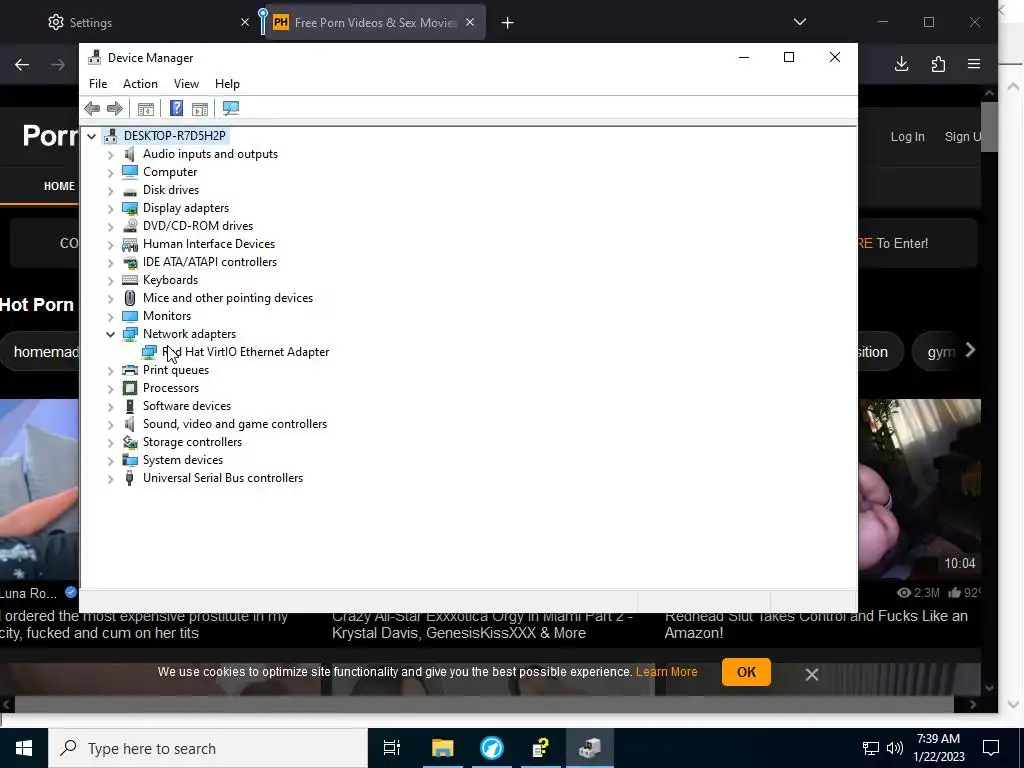Expand the DVD/CD-ROM drives chevron
Viewport: 1024px width, 768px height.
pyautogui.click(x=110, y=227)
